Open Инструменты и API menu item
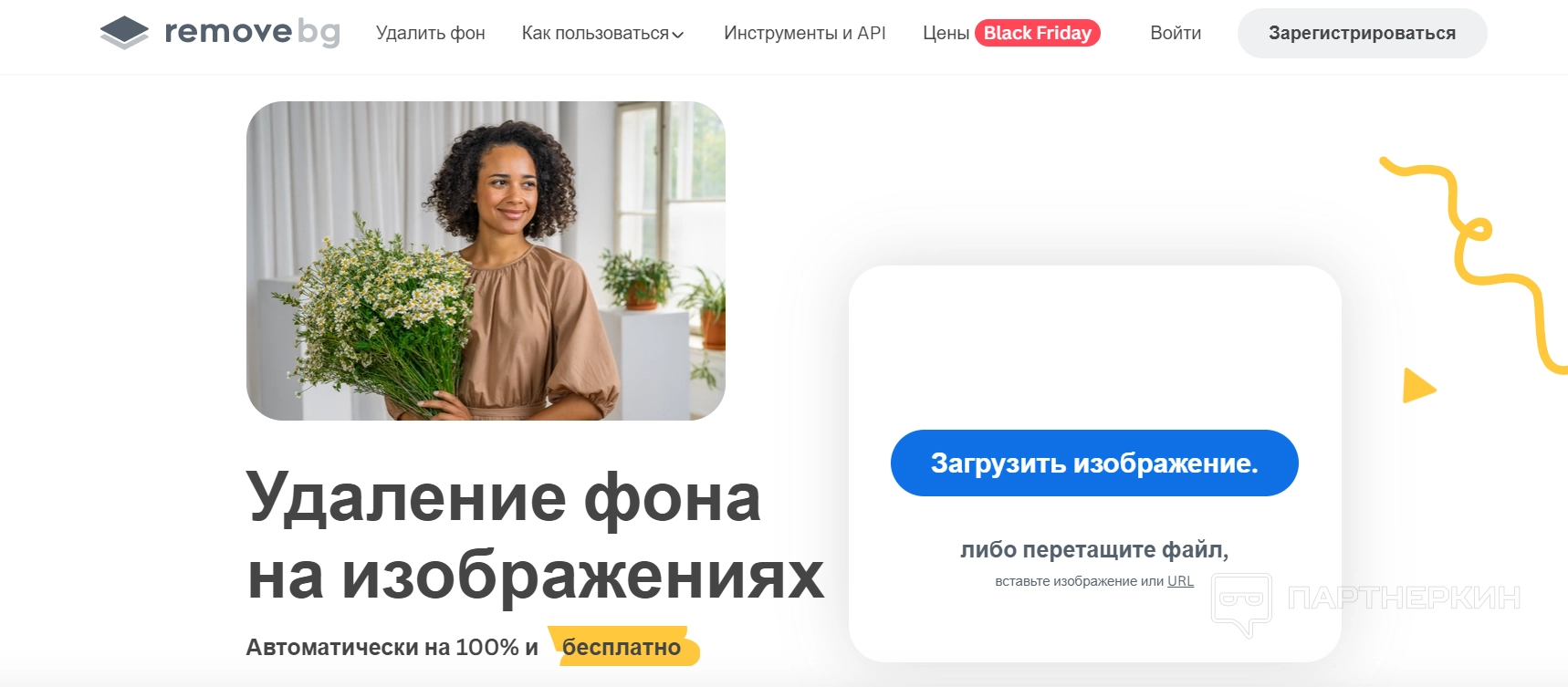The width and height of the screenshot is (1568, 687). coord(805,33)
